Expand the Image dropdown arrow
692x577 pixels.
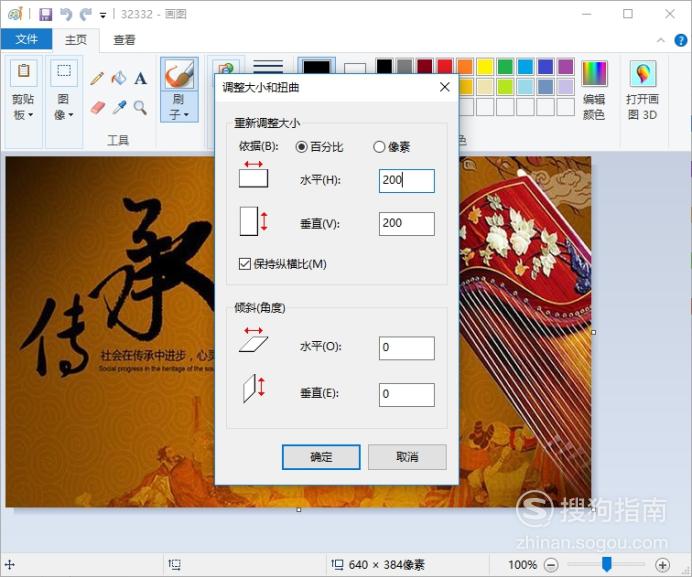click(x=71, y=115)
